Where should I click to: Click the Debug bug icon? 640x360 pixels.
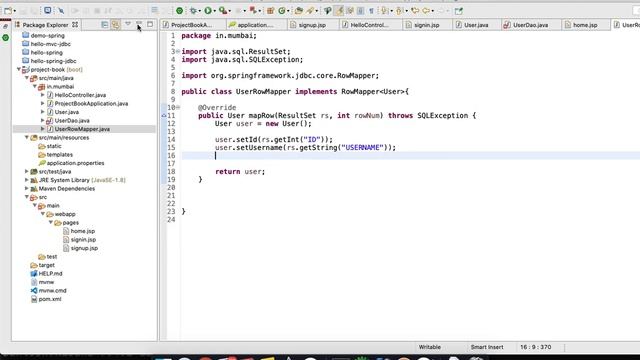click(x=193, y=11)
